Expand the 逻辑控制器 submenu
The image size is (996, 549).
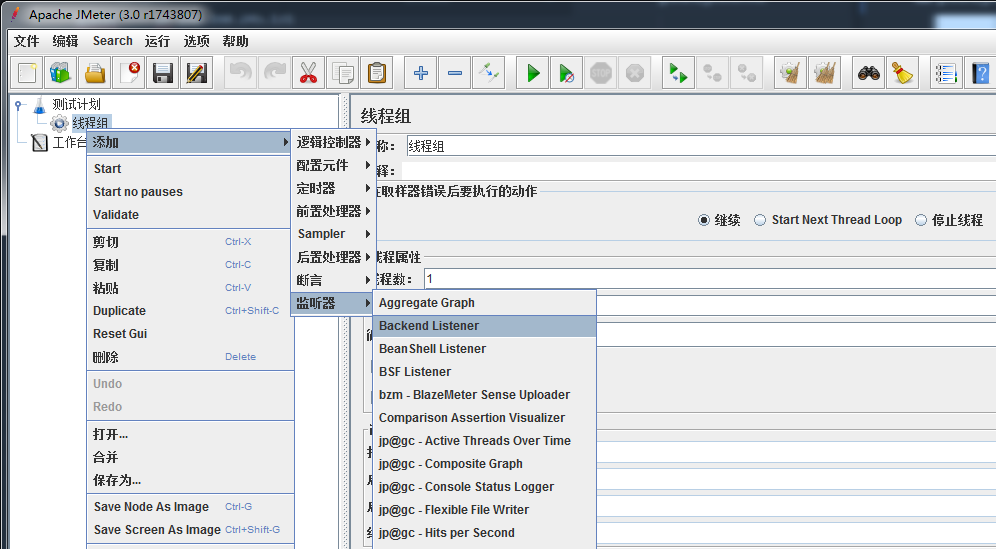point(333,142)
